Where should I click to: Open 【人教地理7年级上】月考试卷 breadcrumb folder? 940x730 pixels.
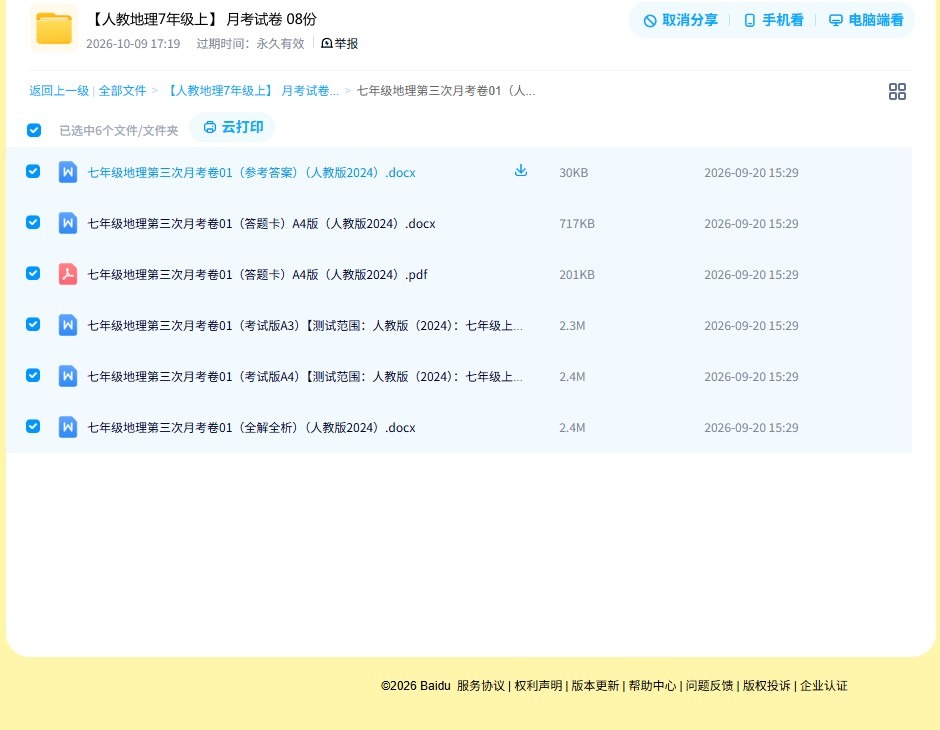[252, 91]
